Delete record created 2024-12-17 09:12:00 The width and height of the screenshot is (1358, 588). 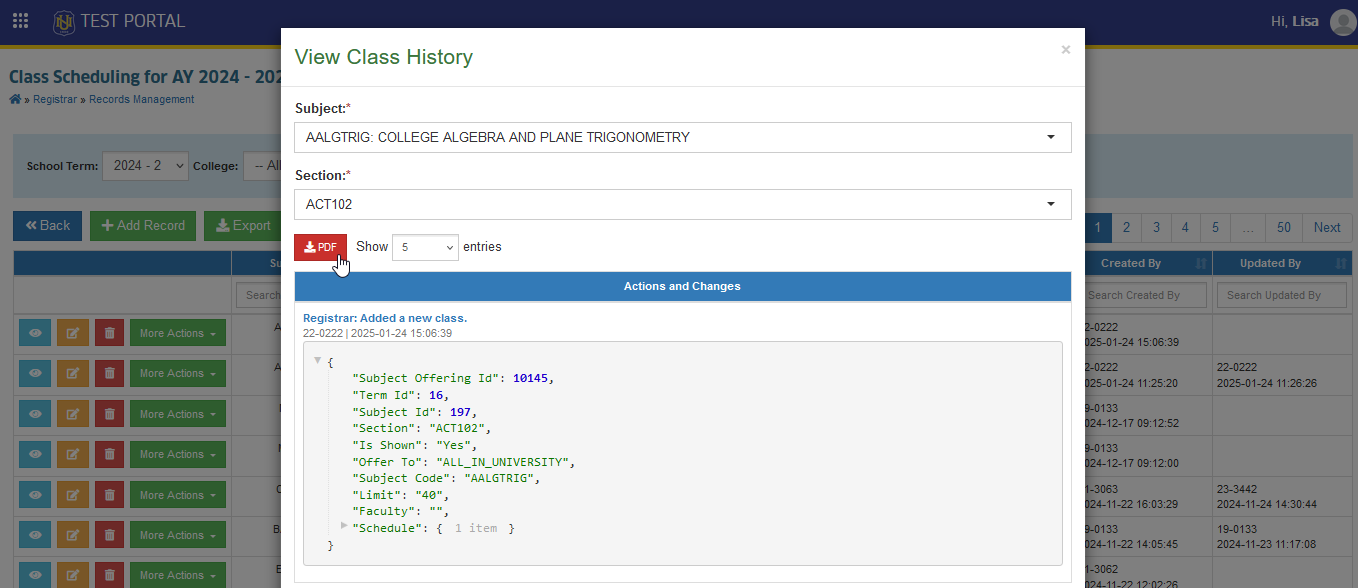[x=110, y=454]
